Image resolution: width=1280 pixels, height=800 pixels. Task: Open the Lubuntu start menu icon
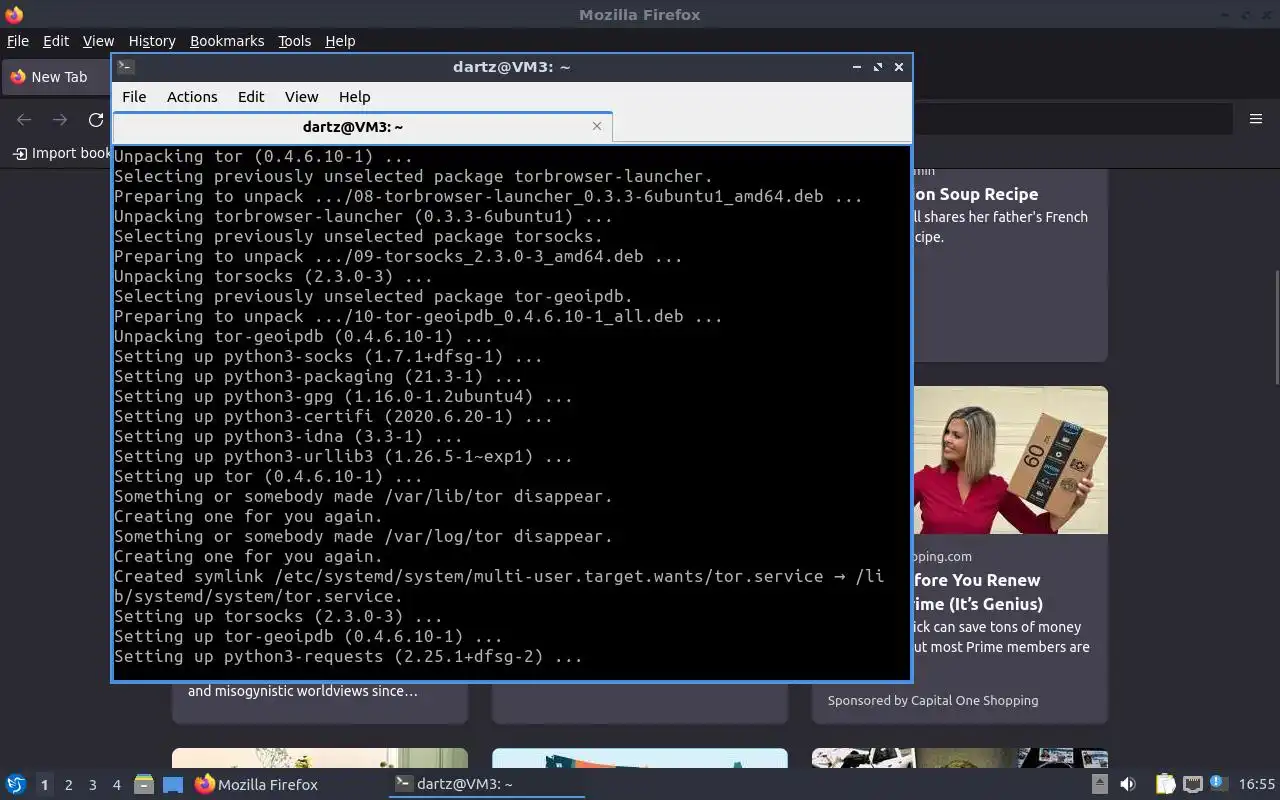click(15, 784)
